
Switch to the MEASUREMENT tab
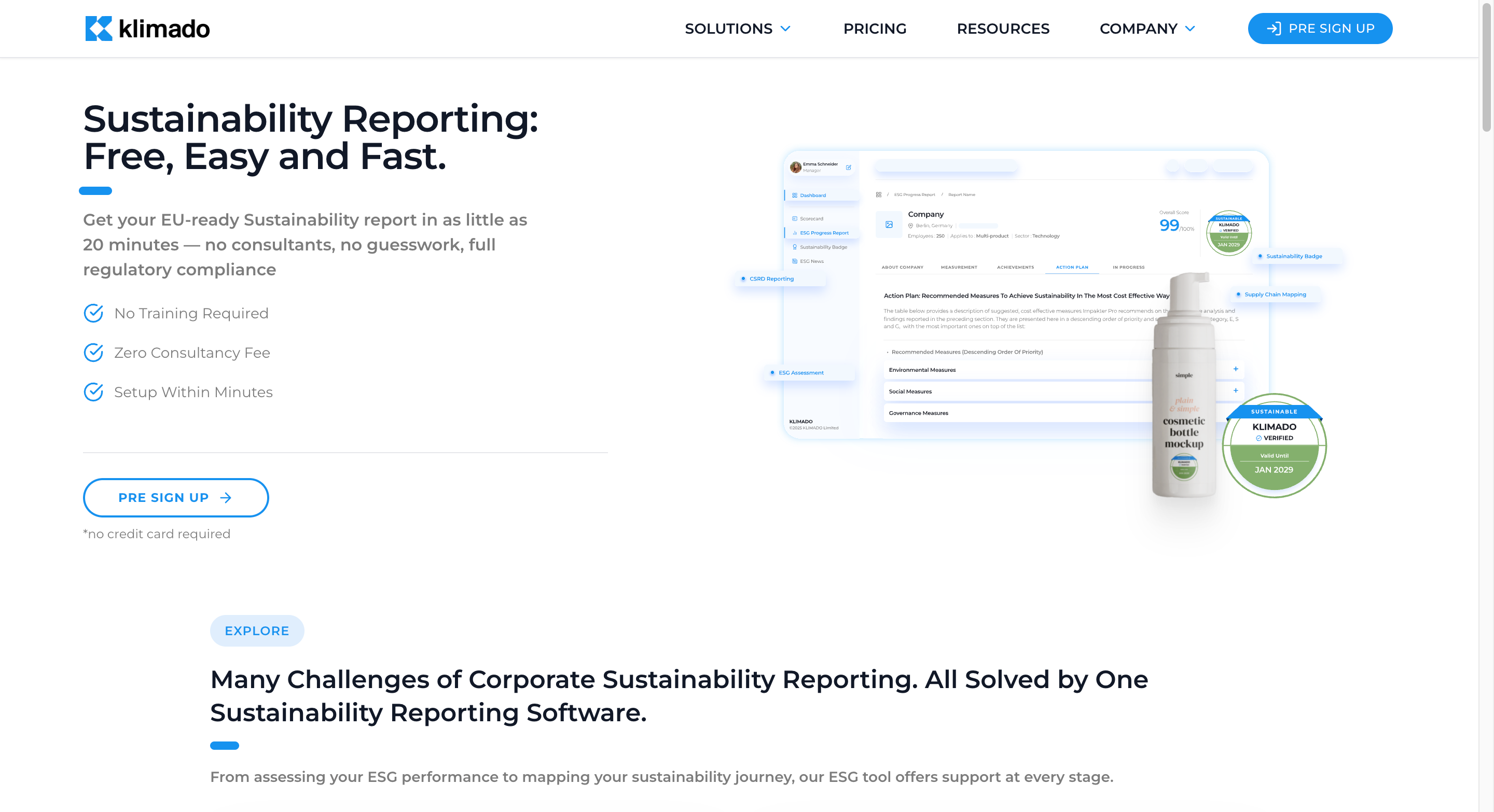pyautogui.click(x=959, y=267)
